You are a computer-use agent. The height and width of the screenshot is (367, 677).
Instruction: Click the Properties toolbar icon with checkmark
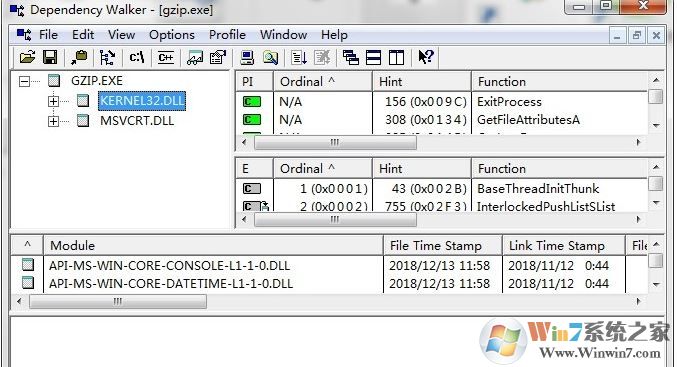(218, 57)
